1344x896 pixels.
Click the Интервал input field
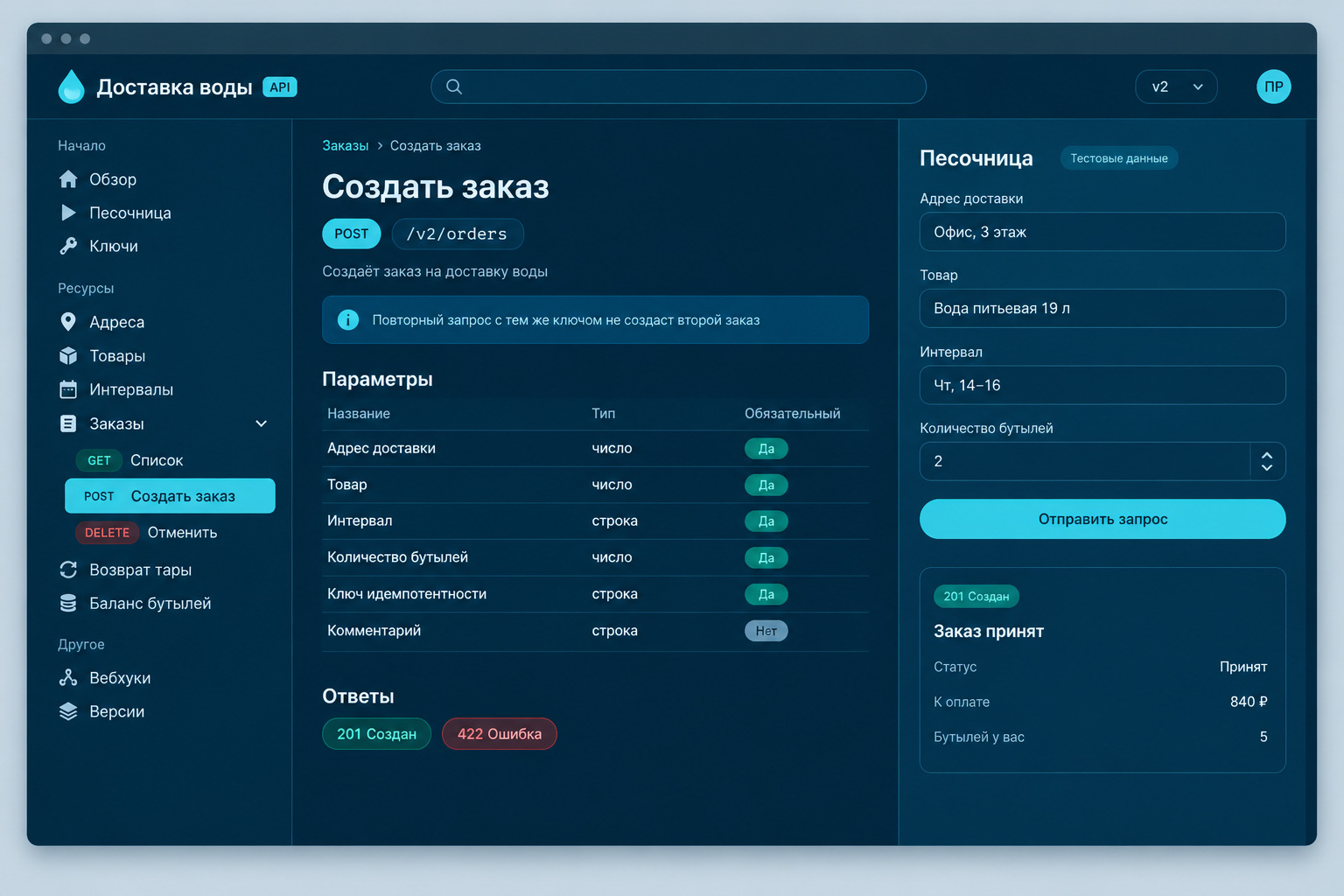1102,385
